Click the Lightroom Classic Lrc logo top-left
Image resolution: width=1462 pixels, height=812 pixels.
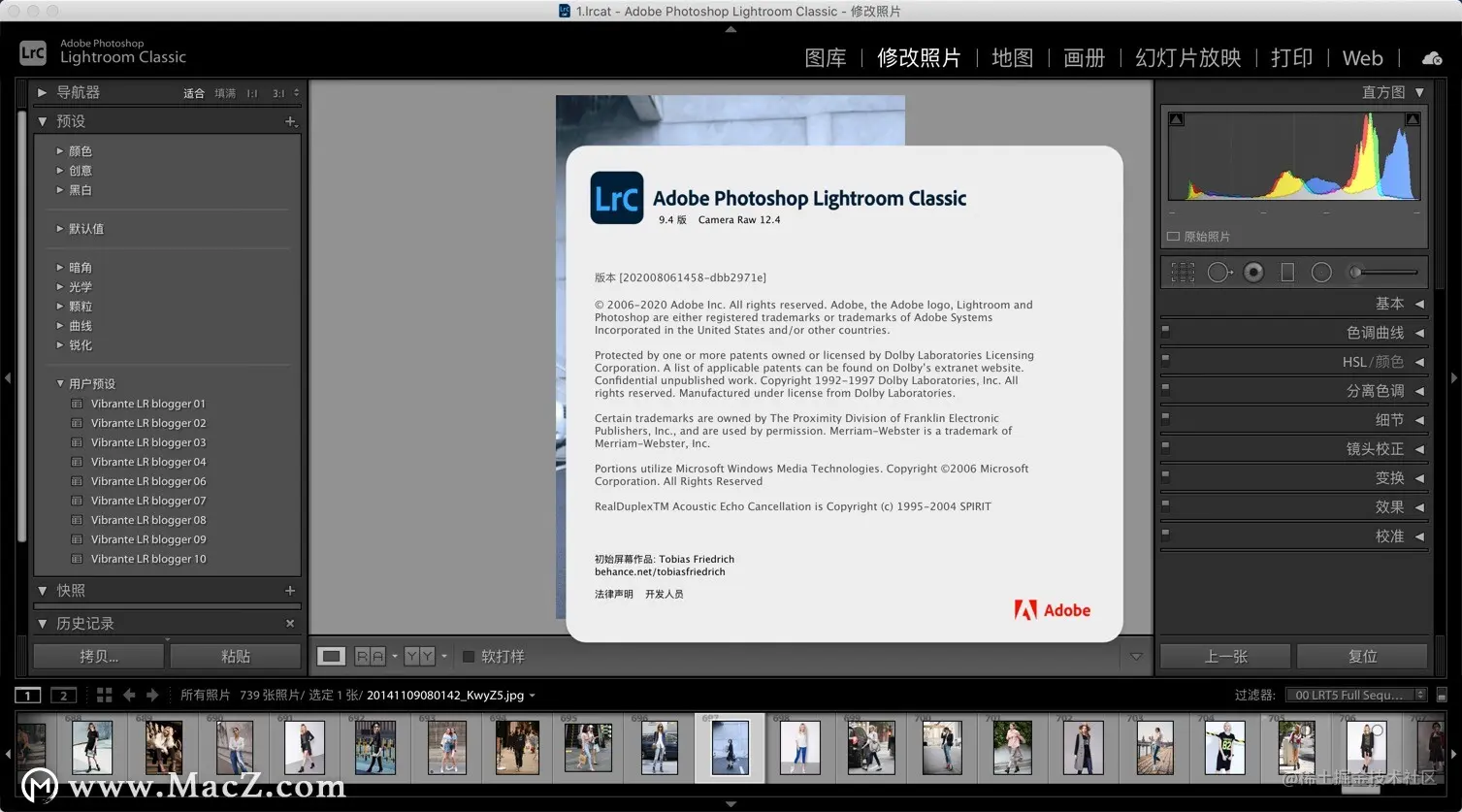click(32, 51)
